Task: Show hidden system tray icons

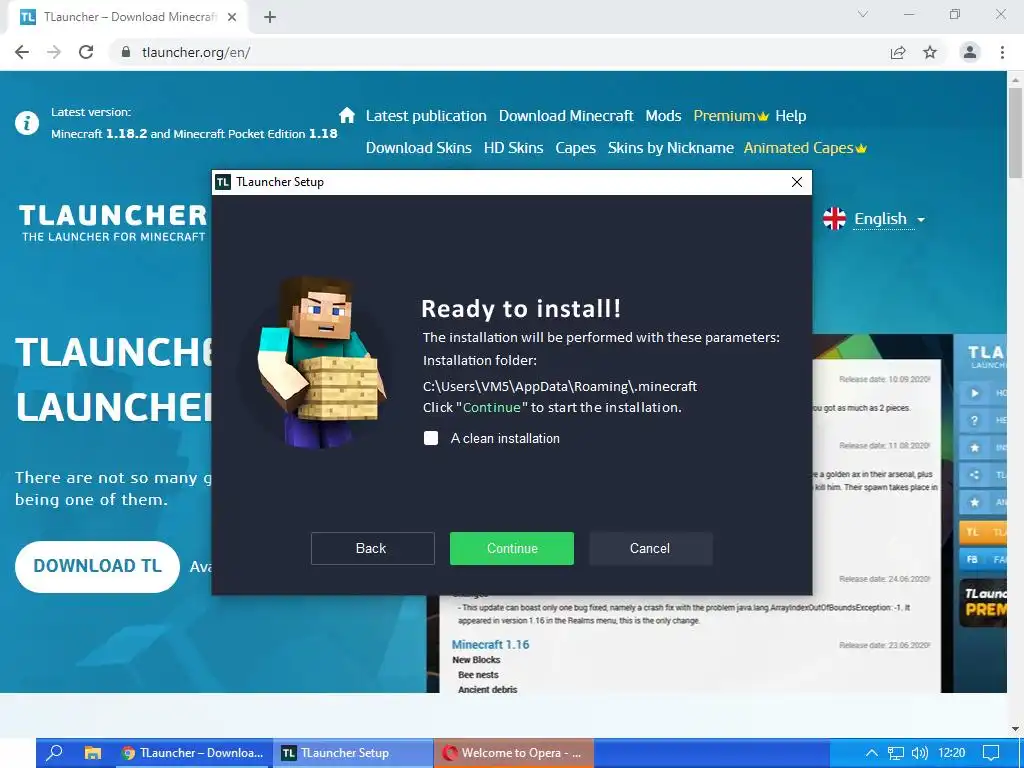Action: pos(872,753)
